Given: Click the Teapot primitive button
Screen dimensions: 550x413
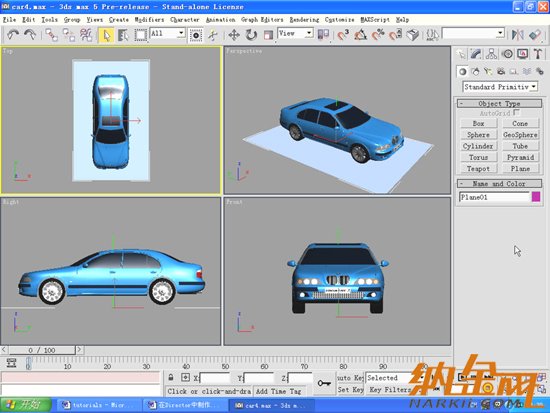Looking at the screenshot, I should click(x=478, y=169).
